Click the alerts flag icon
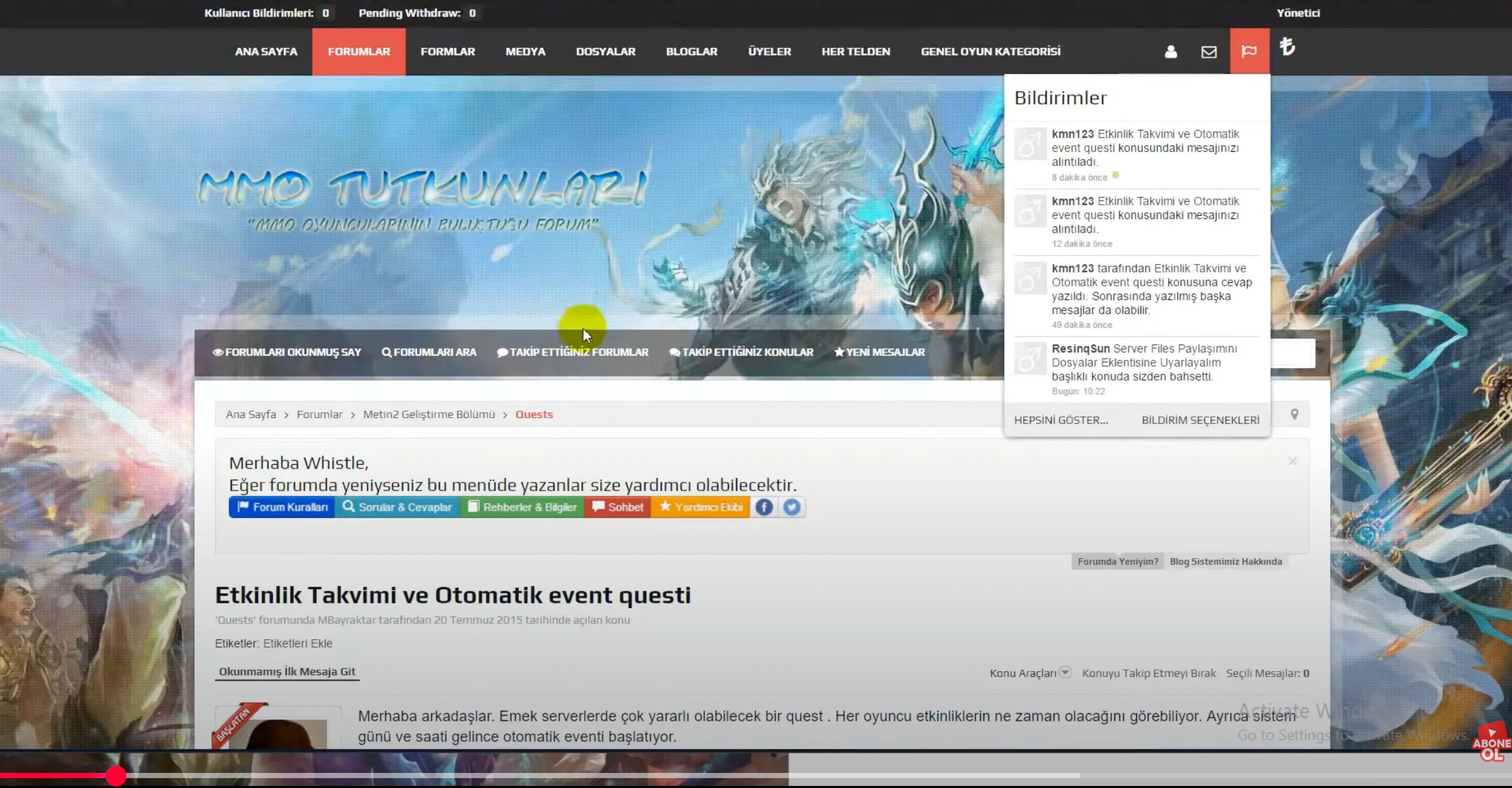 1249,51
